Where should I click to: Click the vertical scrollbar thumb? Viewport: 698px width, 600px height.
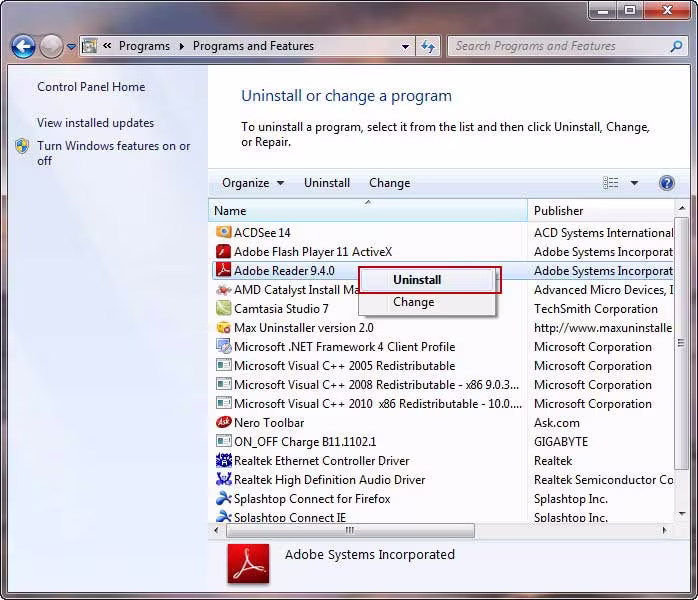pyautogui.click(x=682, y=343)
